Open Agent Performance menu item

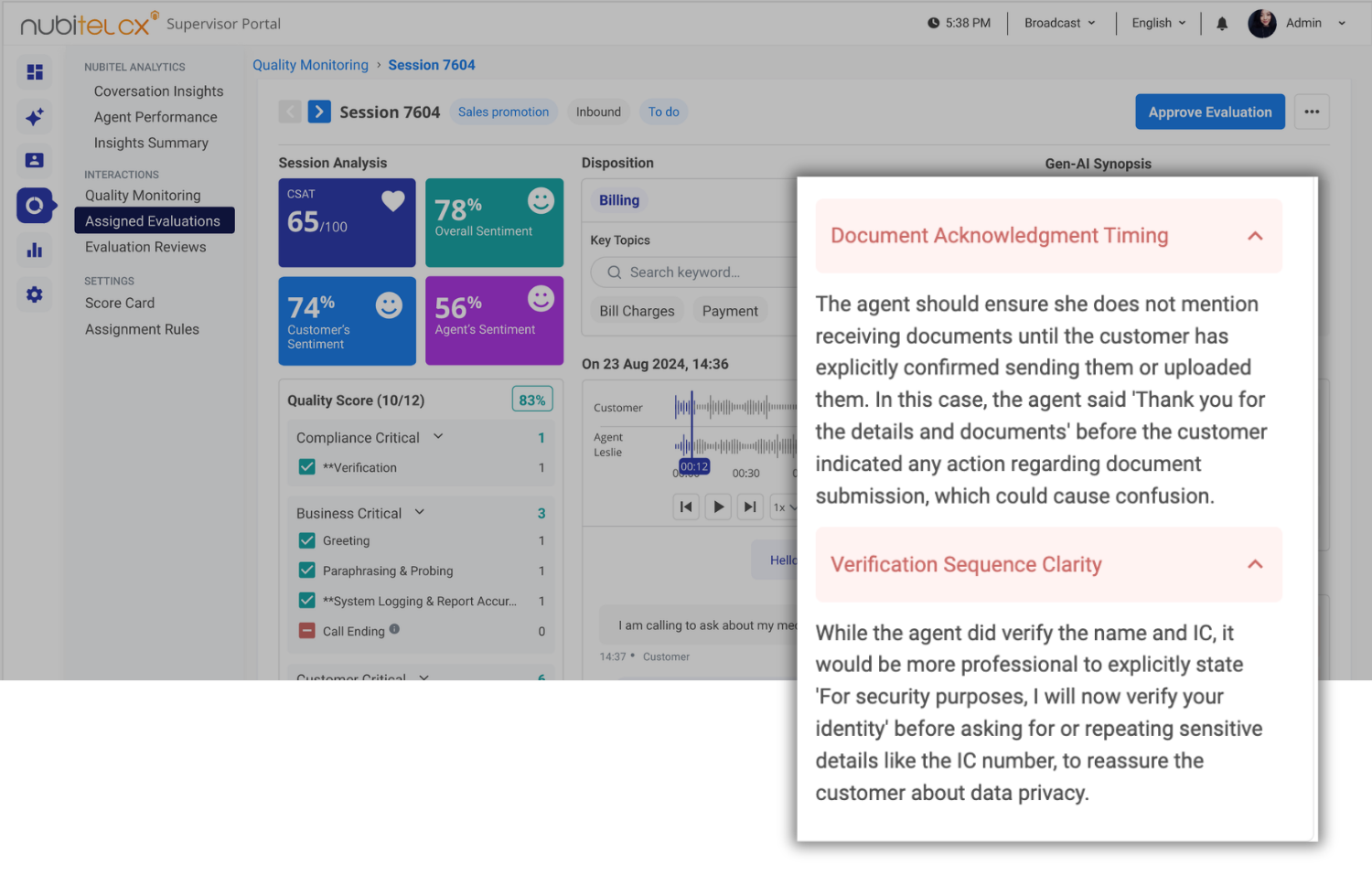tap(155, 117)
